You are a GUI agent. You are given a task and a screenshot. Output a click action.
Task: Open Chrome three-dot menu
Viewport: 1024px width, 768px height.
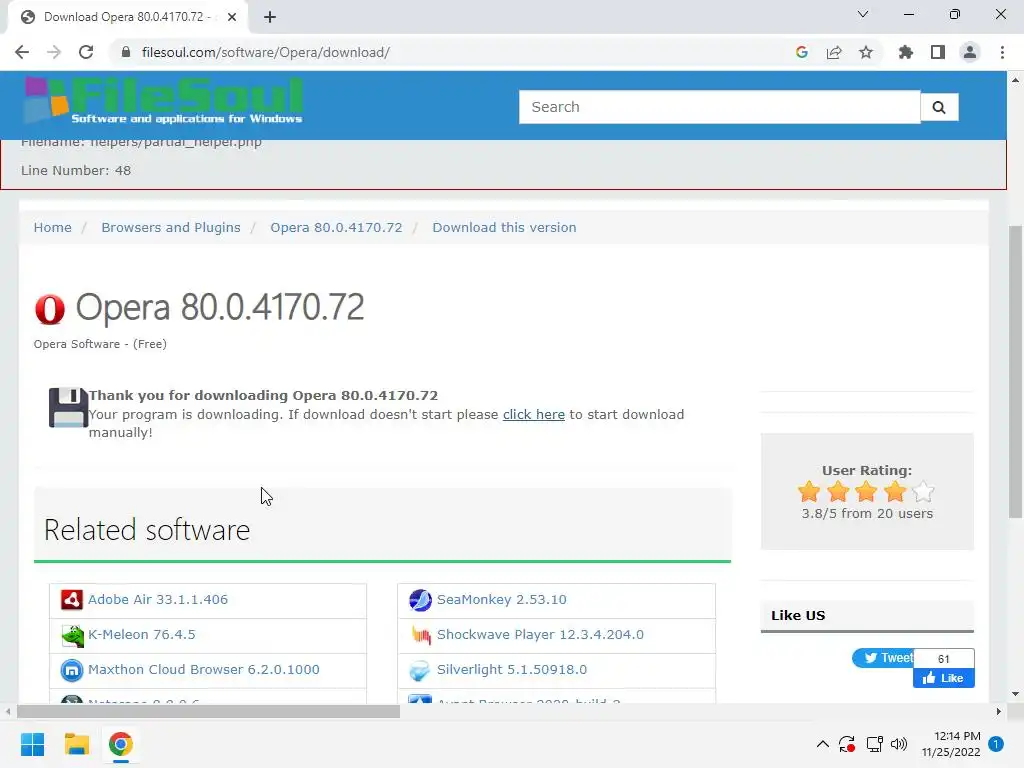coord(1002,52)
